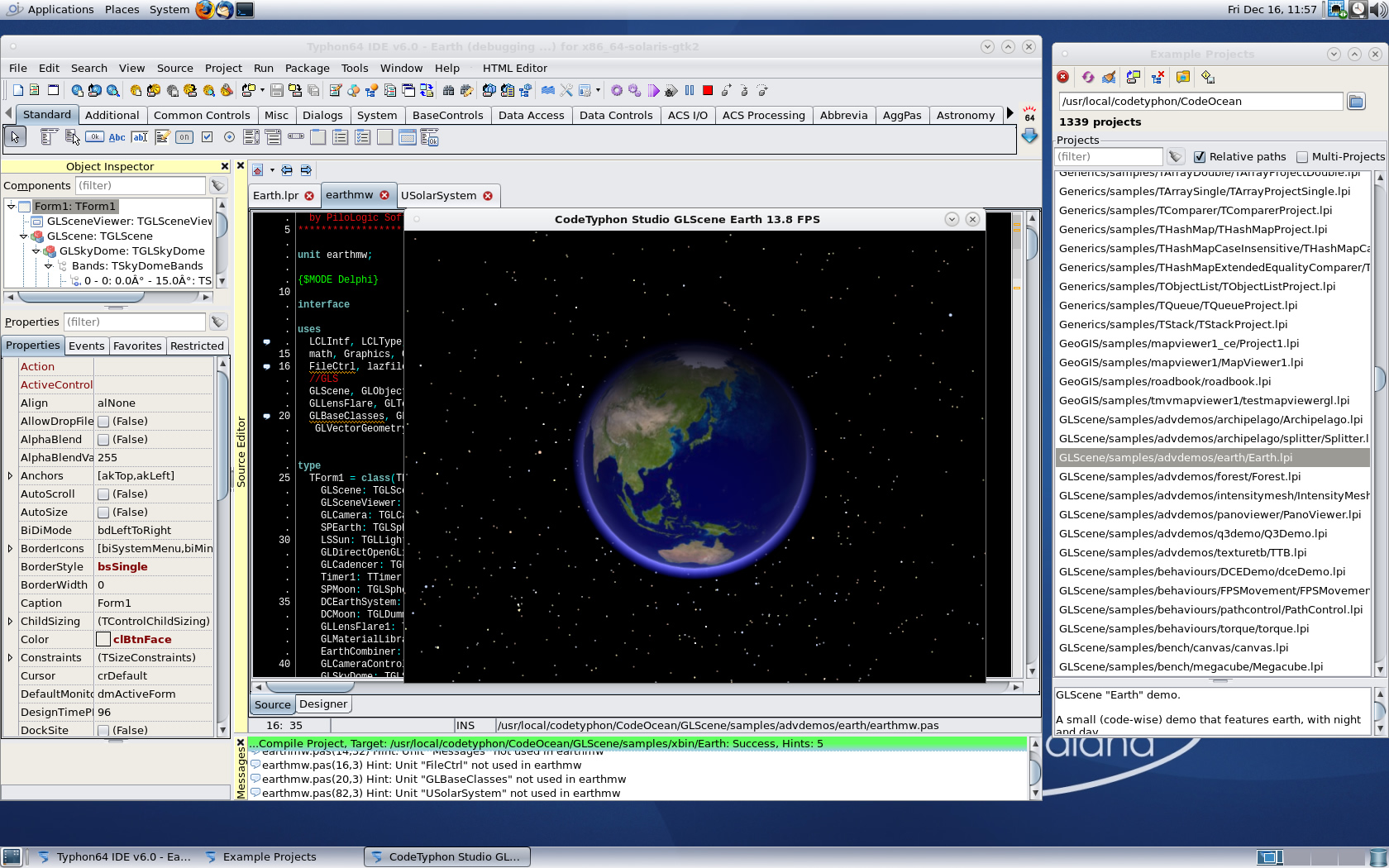Screen dimensions: 1389x868
Task: Clear the Components filter
Action: [217, 186]
